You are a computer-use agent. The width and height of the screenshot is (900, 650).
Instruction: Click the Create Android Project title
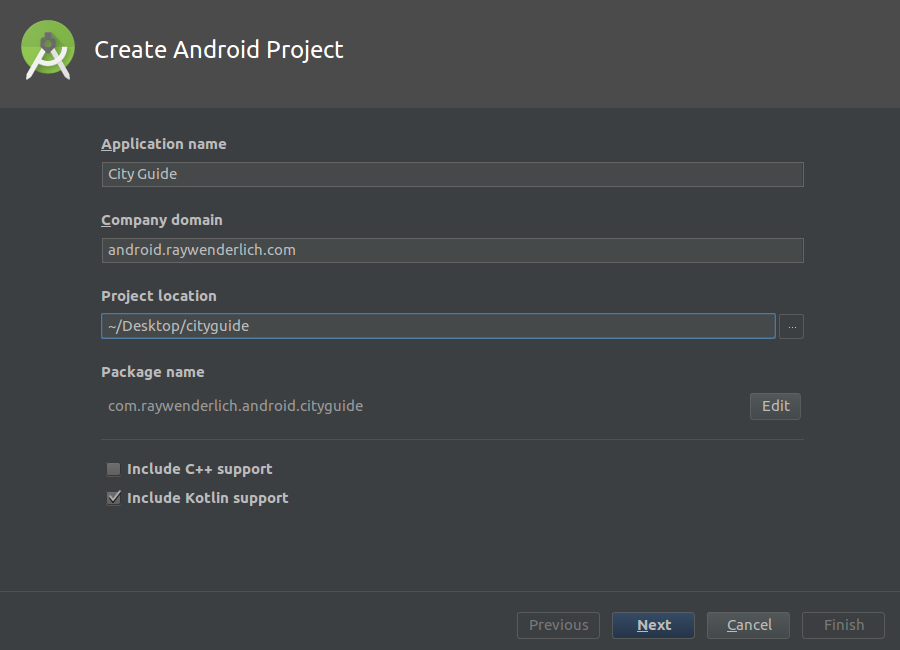pos(219,50)
